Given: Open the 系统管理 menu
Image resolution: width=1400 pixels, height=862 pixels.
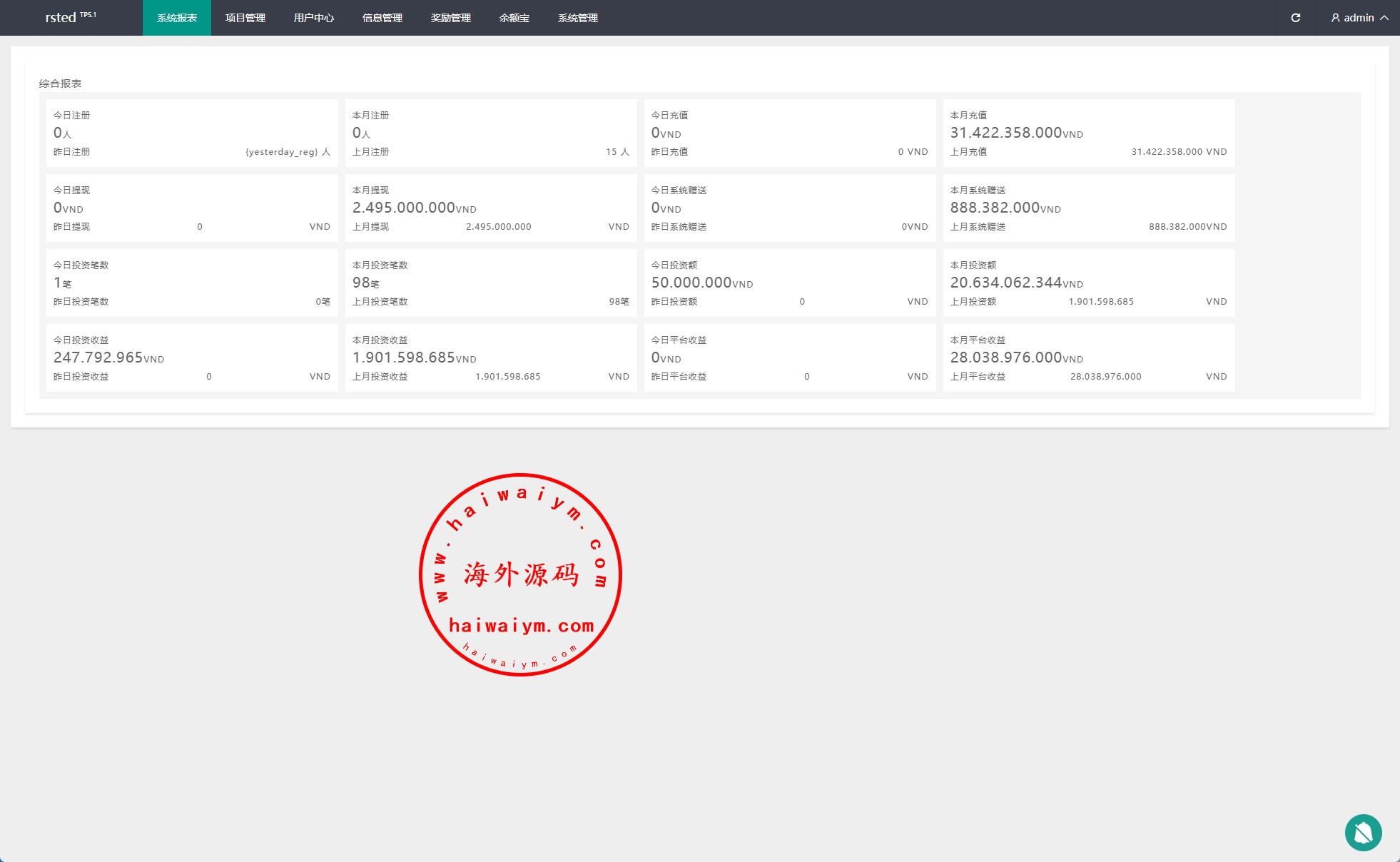Looking at the screenshot, I should pyautogui.click(x=578, y=18).
